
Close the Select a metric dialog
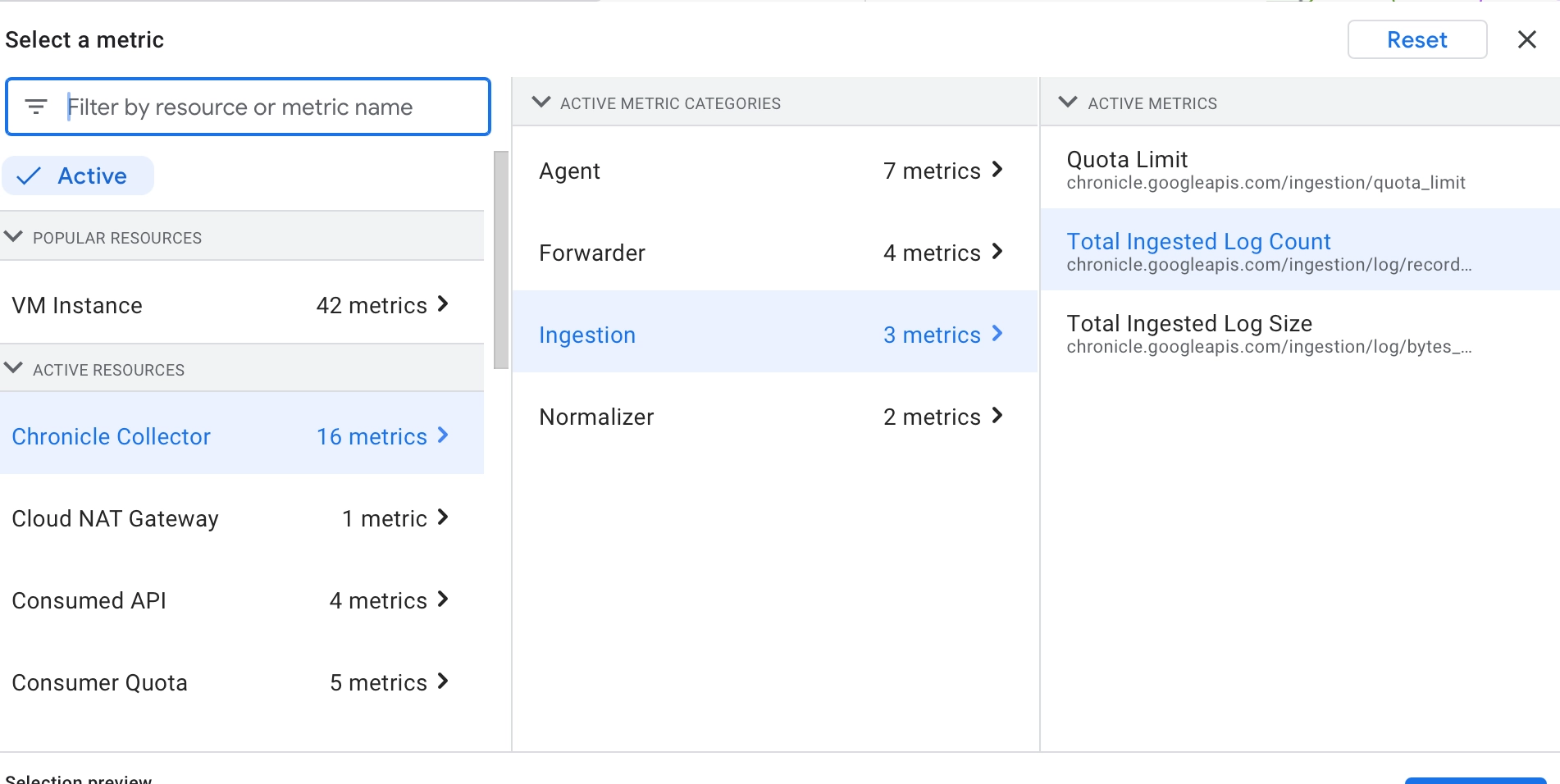point(1527,39)
